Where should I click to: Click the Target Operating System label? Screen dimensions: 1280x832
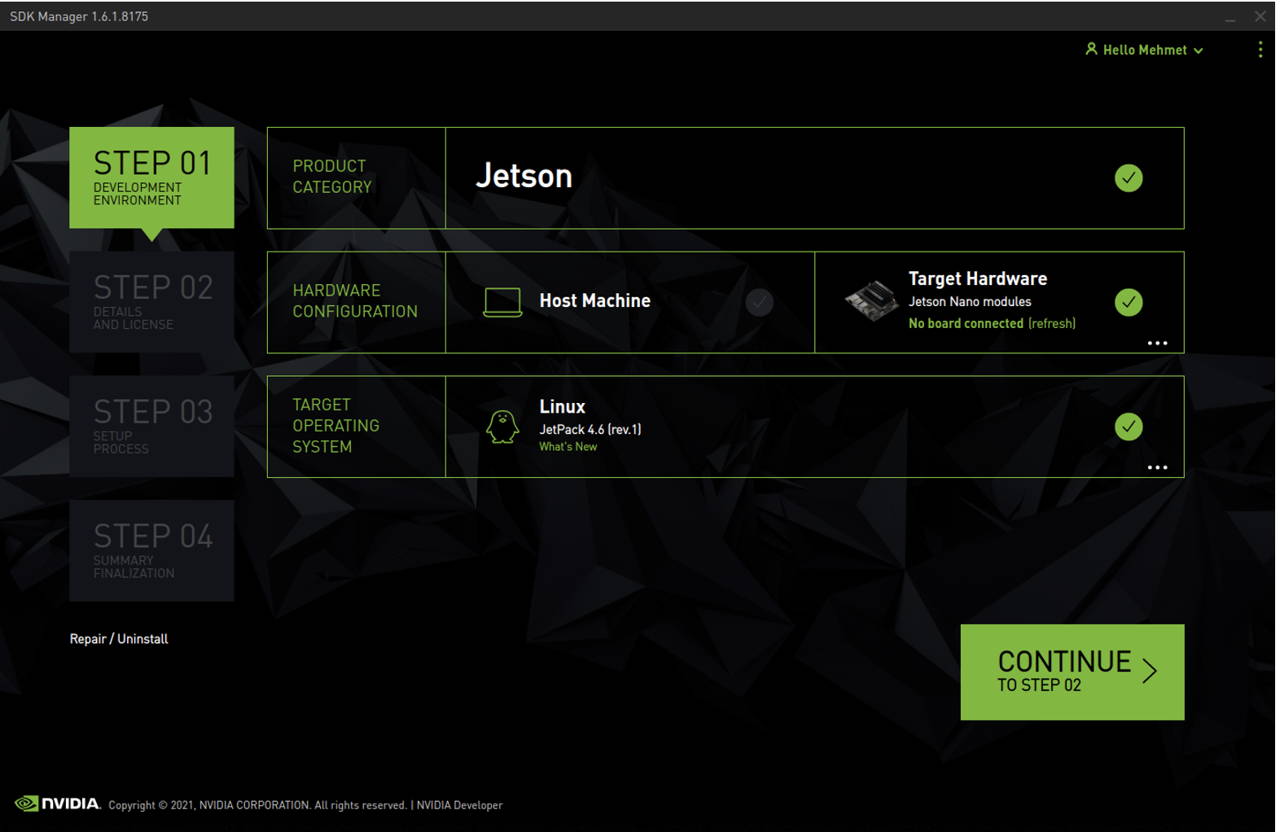tap(336, 426)
